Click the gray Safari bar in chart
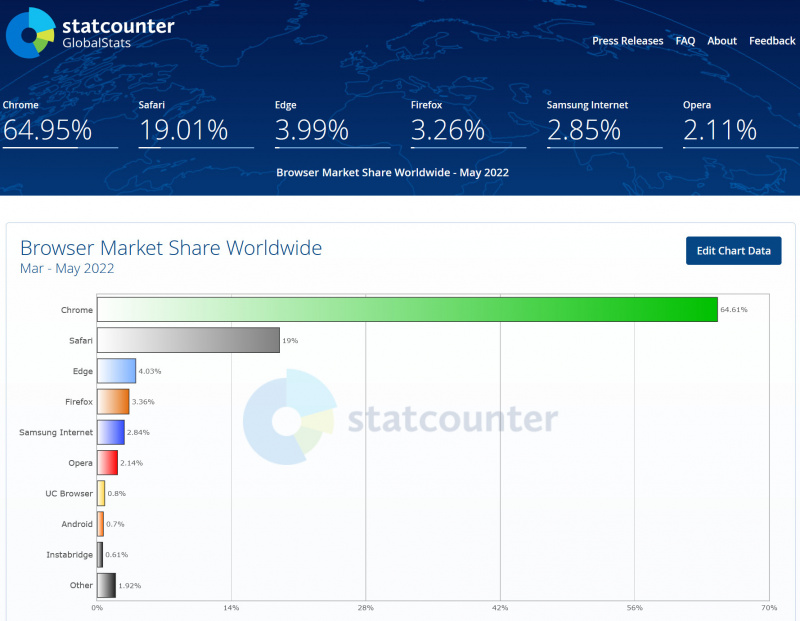This screenshot has height=621, width=800. (188, 340)
